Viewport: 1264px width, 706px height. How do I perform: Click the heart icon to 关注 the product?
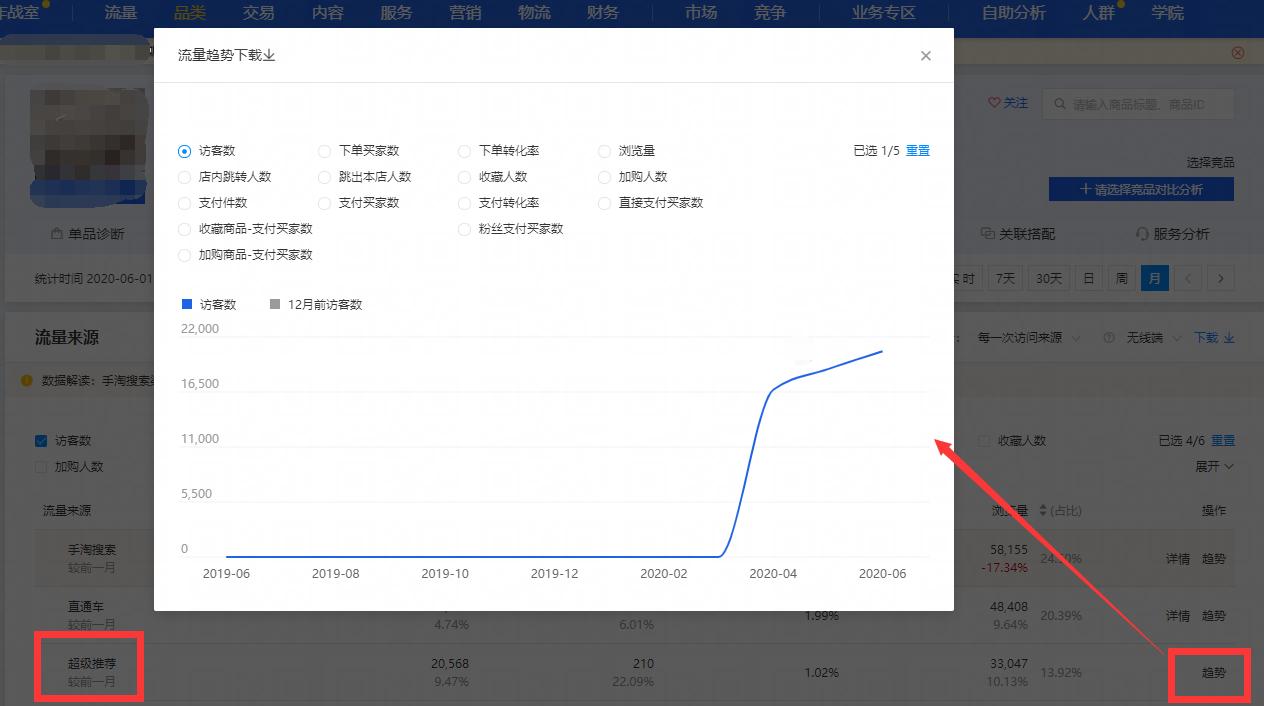coord(995,102)
